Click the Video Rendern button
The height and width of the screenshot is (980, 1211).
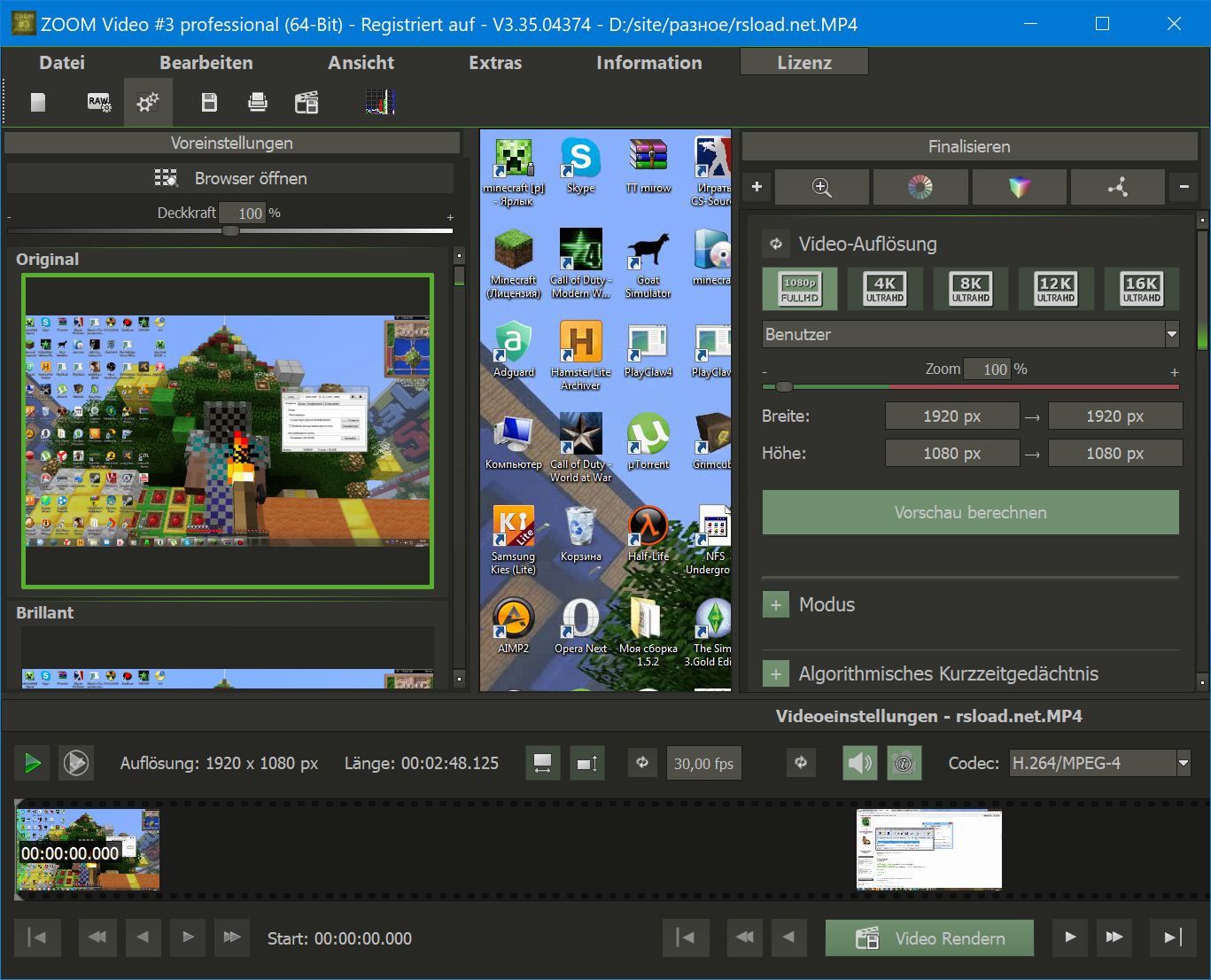click(929, 938)
